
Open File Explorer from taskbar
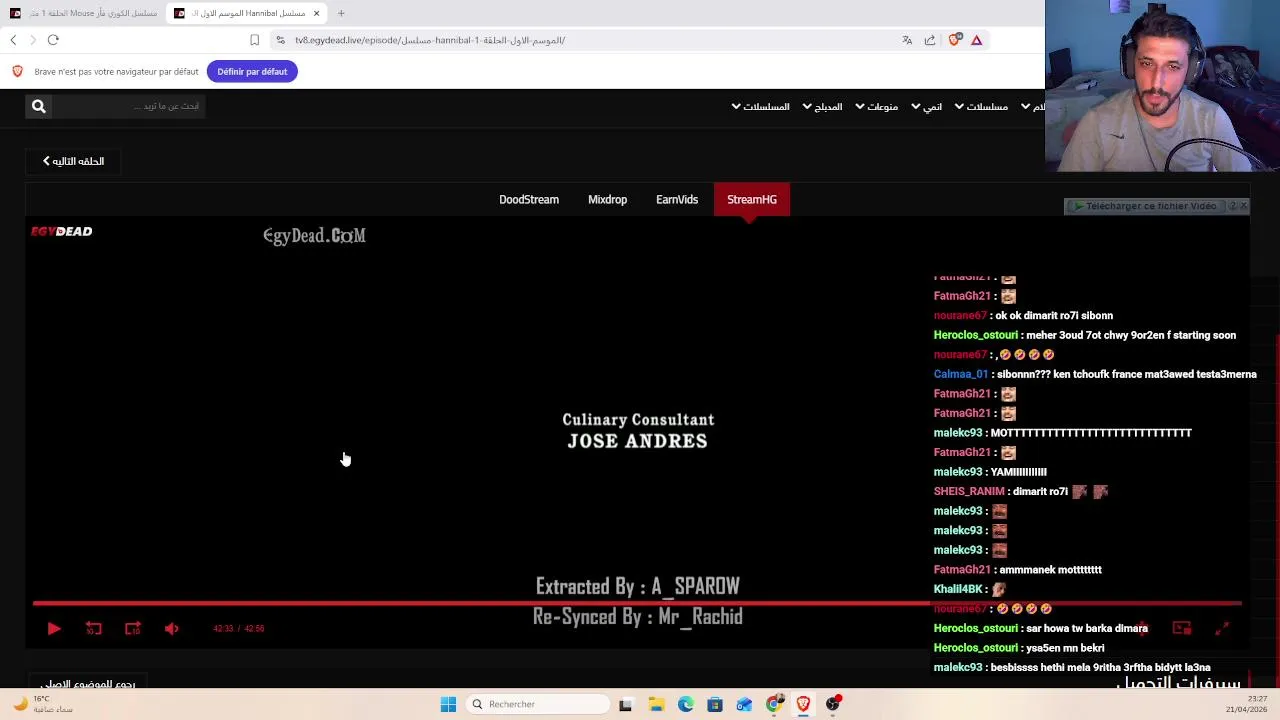[x=656, y=704]
